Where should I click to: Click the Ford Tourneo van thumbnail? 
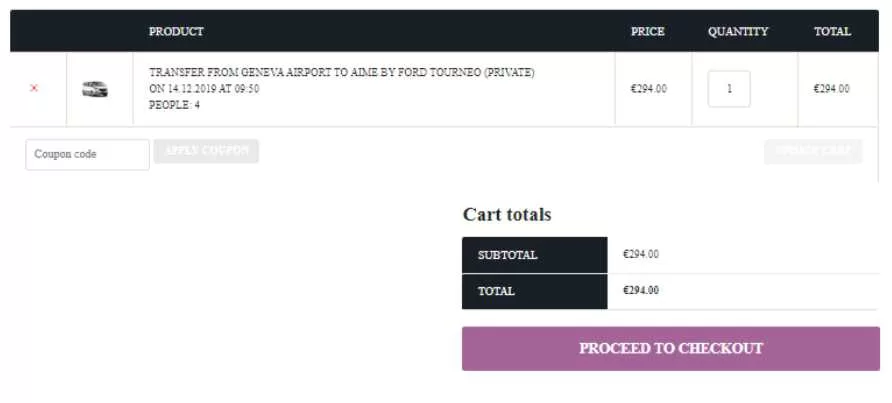pos(95,89)
